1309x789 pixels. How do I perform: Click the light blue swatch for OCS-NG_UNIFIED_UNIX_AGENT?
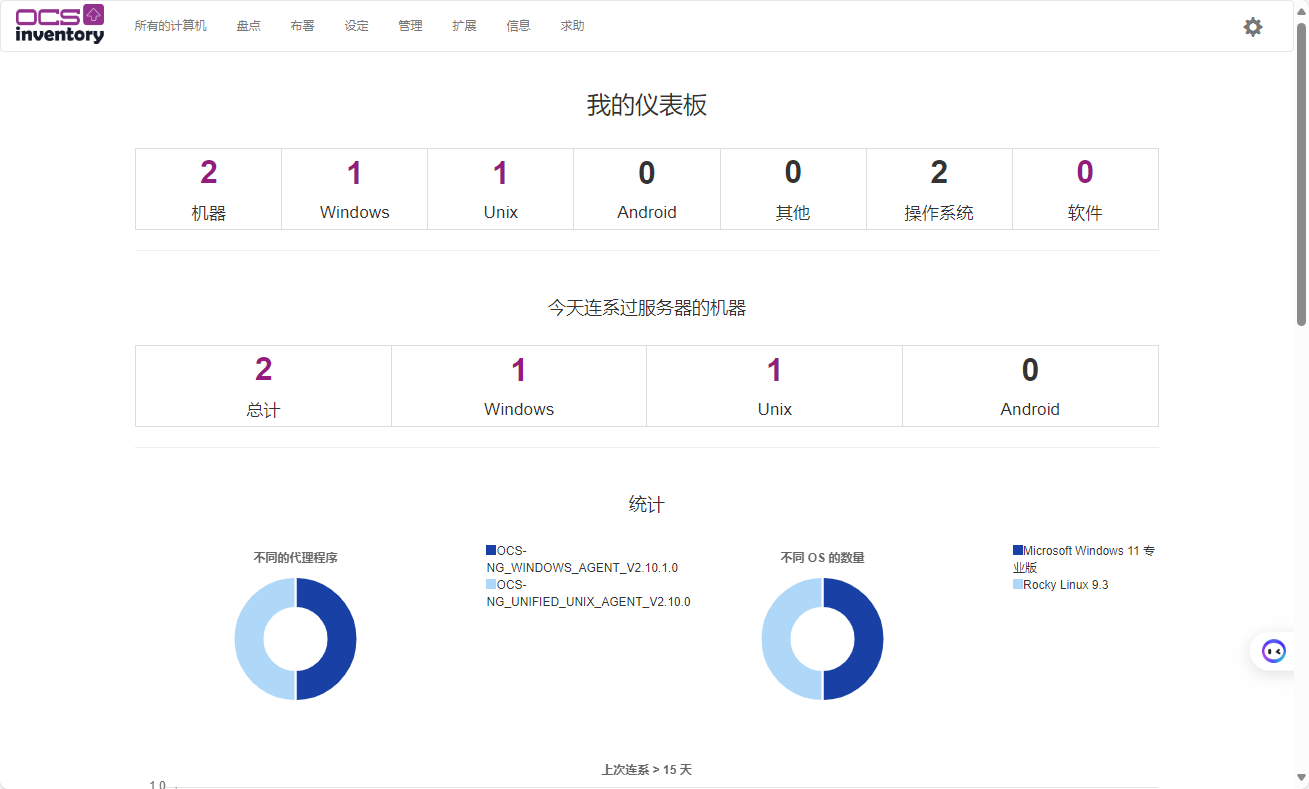tap(491, 584)
